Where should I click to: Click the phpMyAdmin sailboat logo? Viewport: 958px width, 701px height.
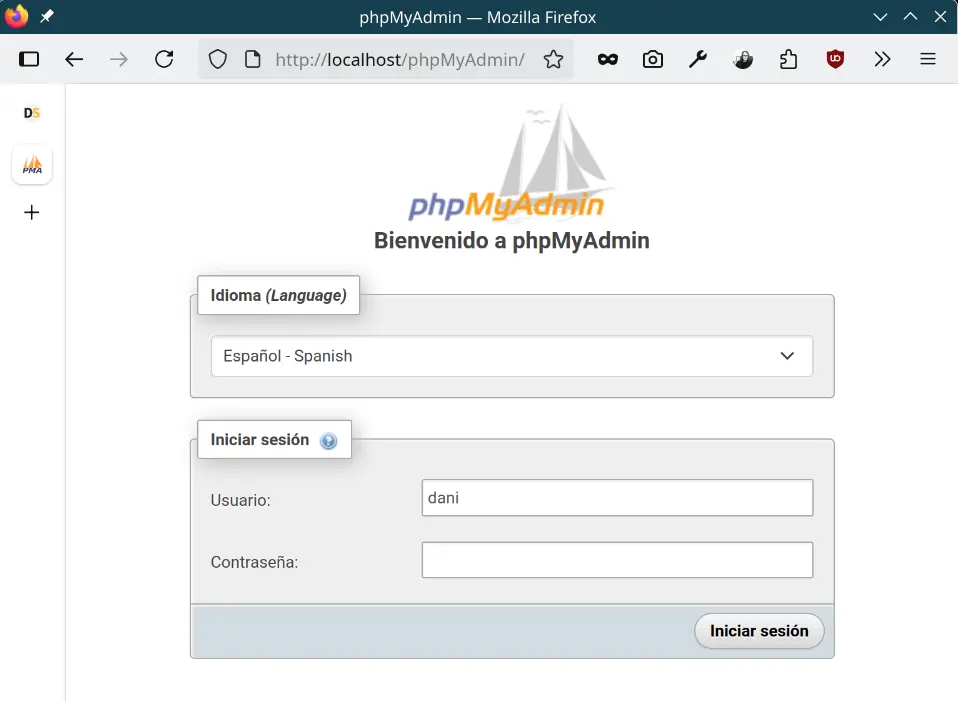tap(511, 165)
